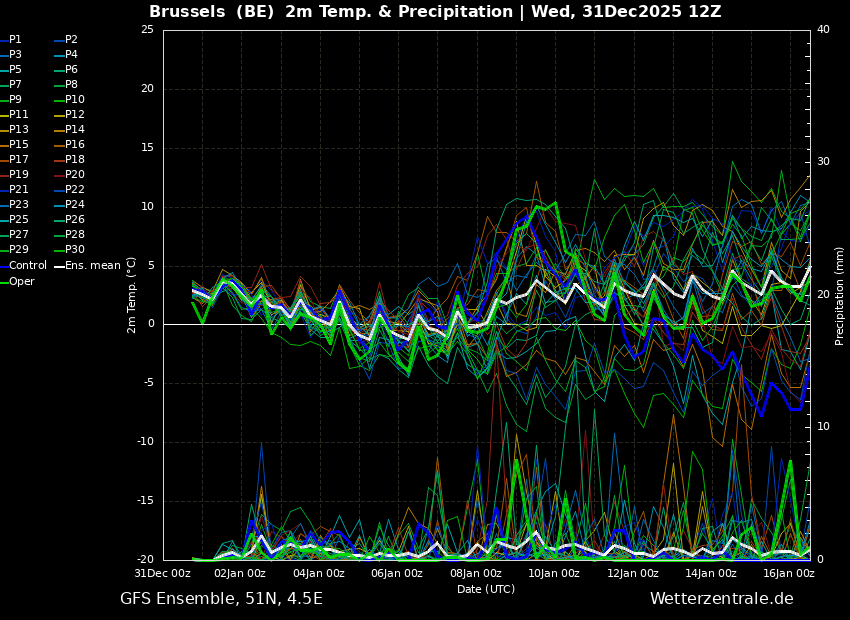Click the chart title Brussels (BE)

click(211, 11)
